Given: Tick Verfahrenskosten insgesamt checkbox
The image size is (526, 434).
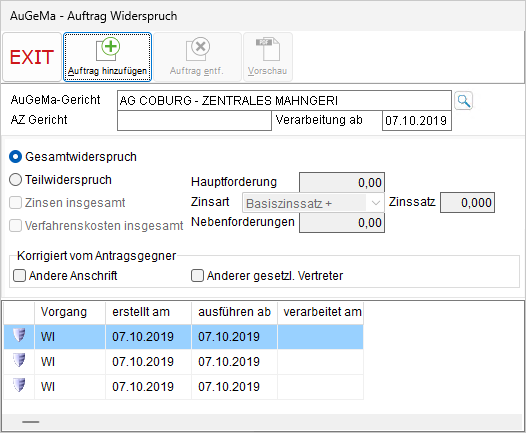Looking at the screenshot, I should click(x=15, y=226).
